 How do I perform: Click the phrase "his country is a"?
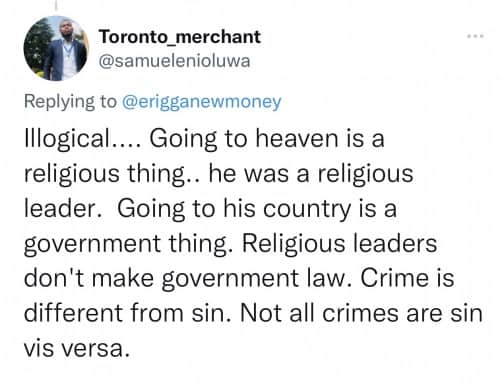tap(310, 209)
